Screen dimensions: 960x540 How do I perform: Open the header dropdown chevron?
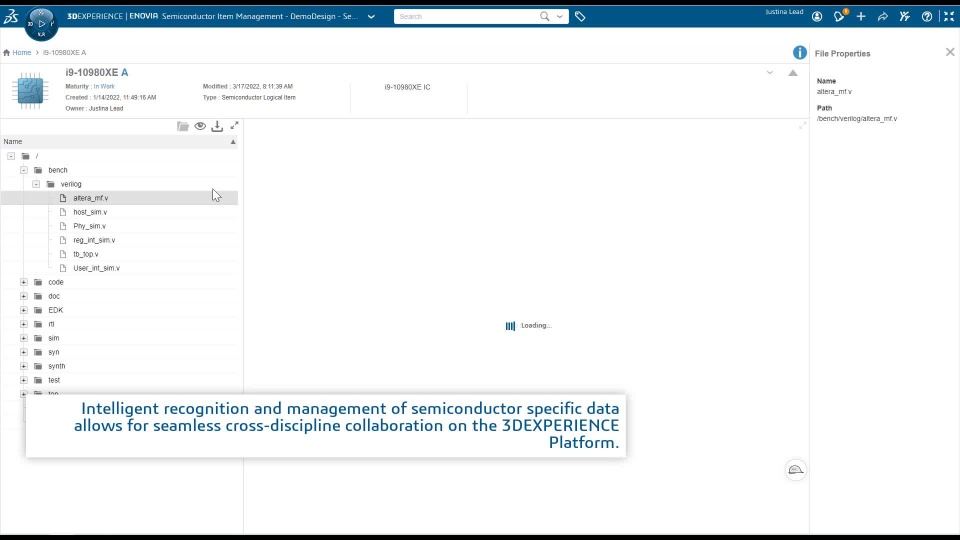770,73
